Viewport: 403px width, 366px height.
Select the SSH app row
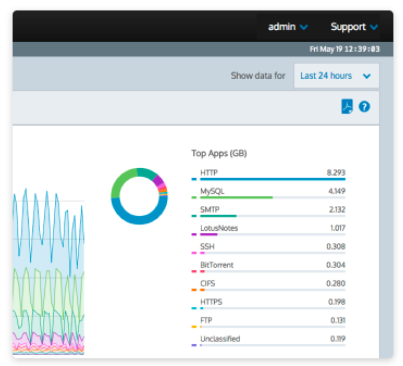[268, 248]
